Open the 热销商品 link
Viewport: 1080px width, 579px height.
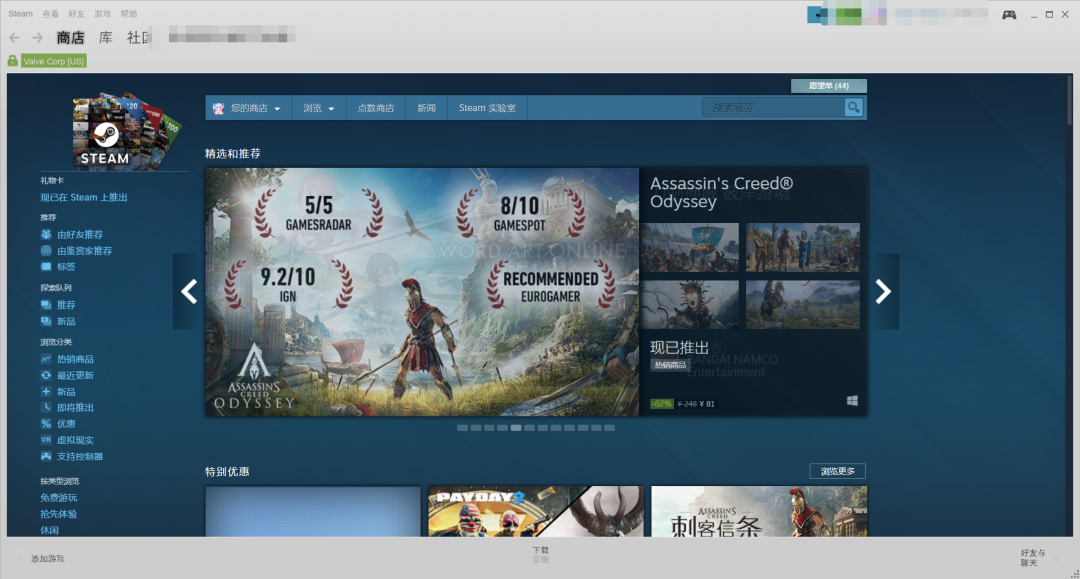click(75, 359)
